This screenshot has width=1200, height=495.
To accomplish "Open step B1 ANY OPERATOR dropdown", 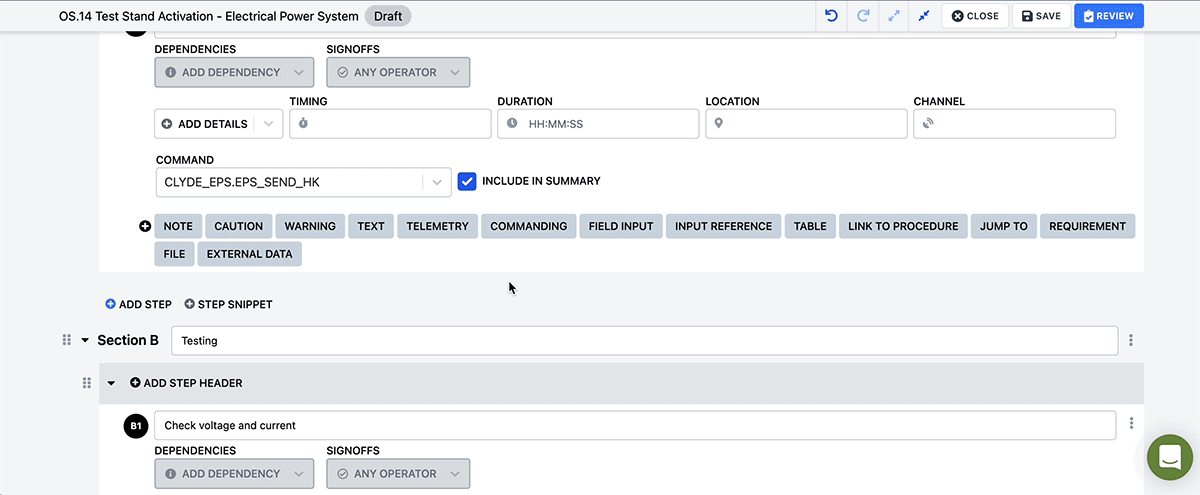I will coord(398,474).
